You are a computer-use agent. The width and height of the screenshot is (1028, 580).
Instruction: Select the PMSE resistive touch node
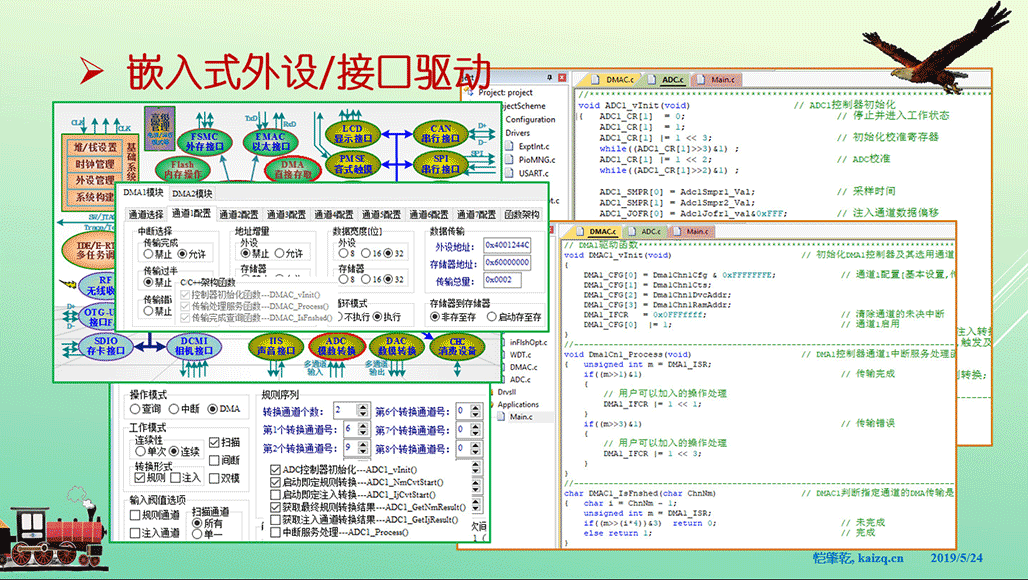click(x=353, y=164)
